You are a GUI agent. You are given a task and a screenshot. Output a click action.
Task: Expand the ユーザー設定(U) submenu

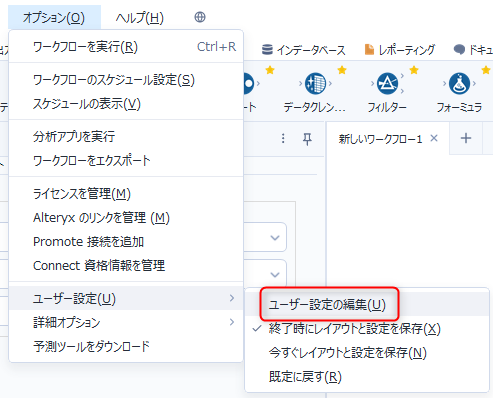click(126, 298)
